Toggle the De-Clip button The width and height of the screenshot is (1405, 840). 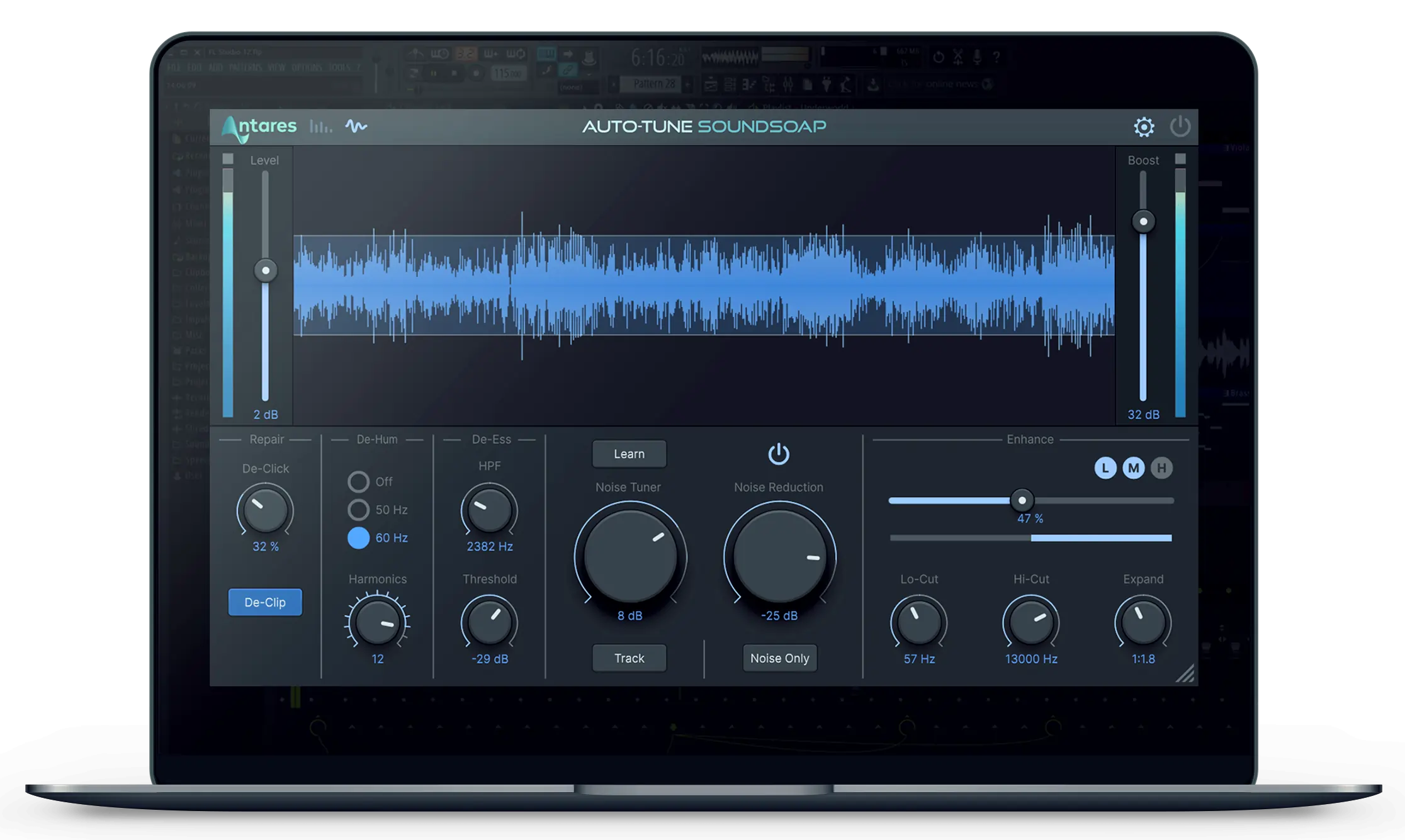point(265,602)
